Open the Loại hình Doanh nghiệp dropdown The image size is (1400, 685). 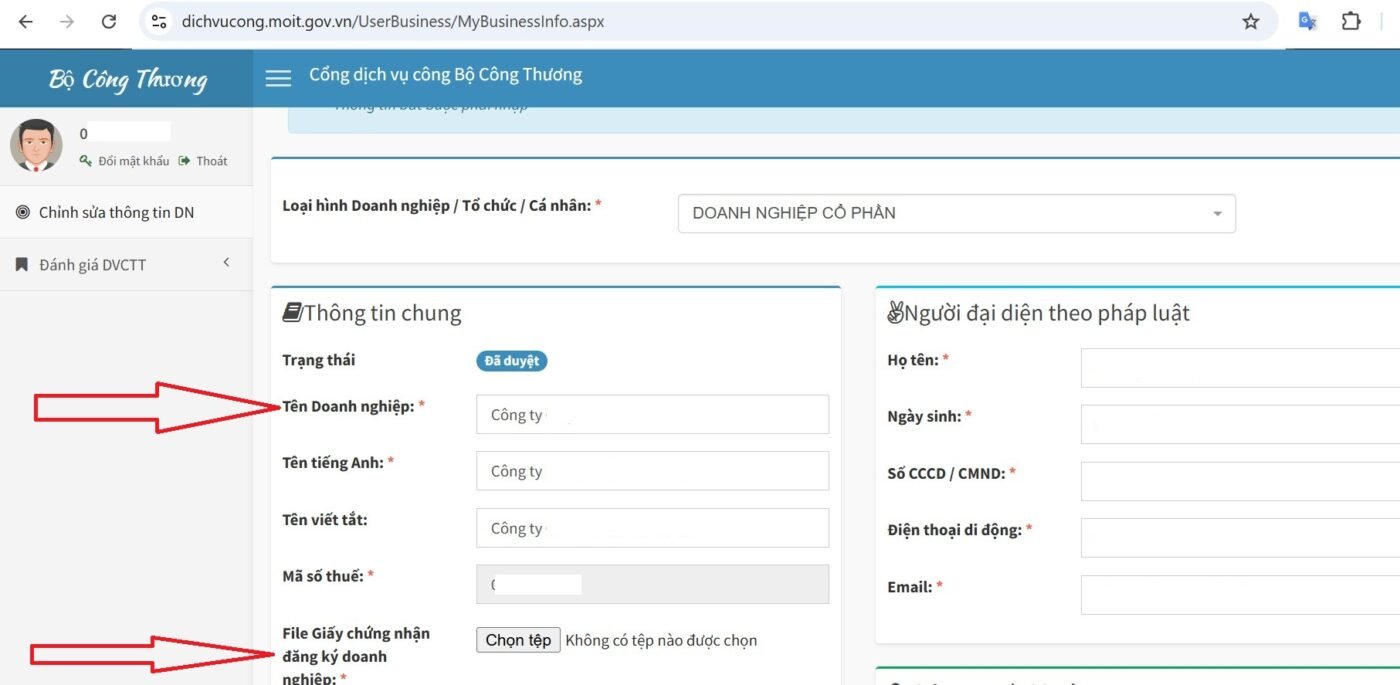pos(956,213)
